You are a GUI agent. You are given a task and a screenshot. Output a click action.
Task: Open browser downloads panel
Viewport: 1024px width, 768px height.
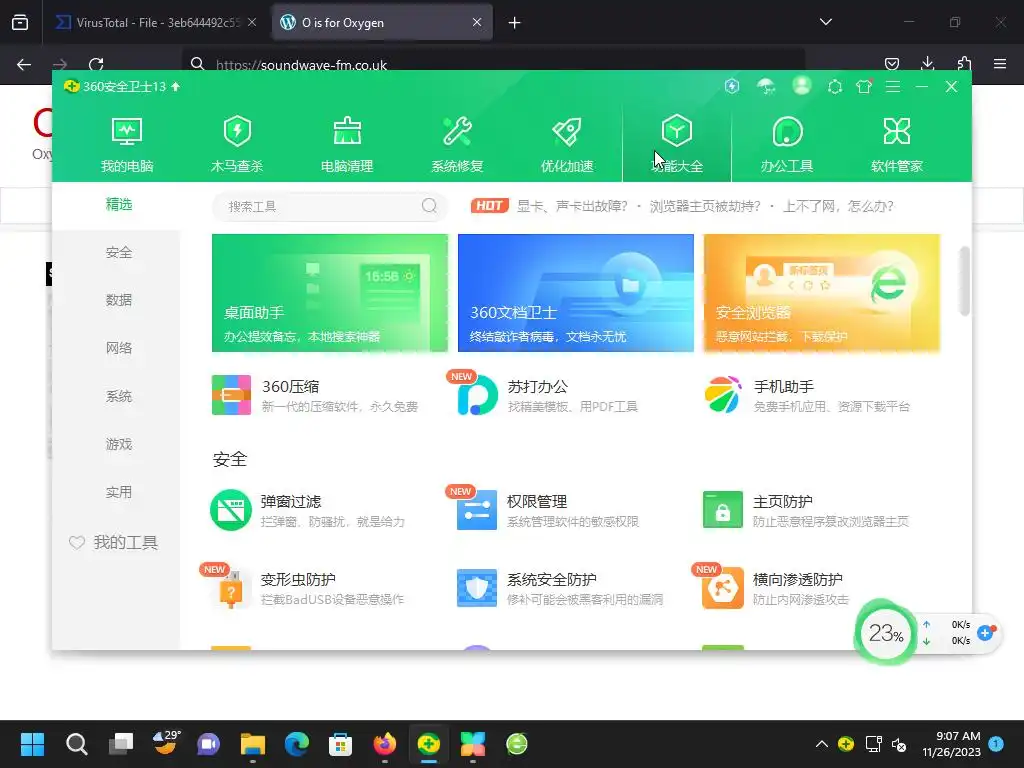point(927,63)
